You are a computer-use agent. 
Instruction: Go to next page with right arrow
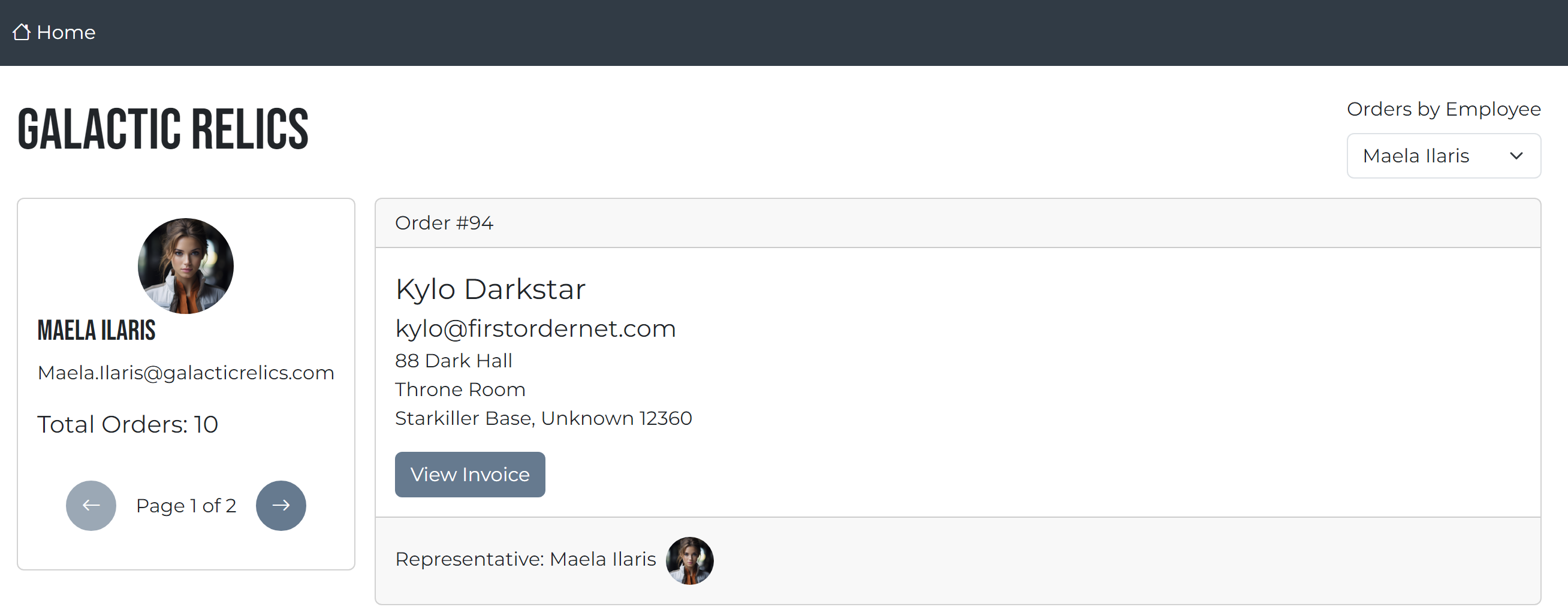[x=281, y=505]
